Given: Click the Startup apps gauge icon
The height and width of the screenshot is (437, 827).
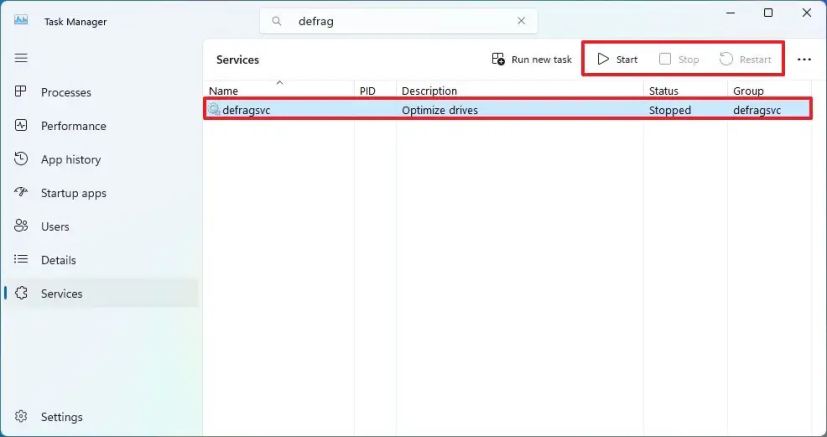Looking at the screenshot, I should (x=21, y=192).
